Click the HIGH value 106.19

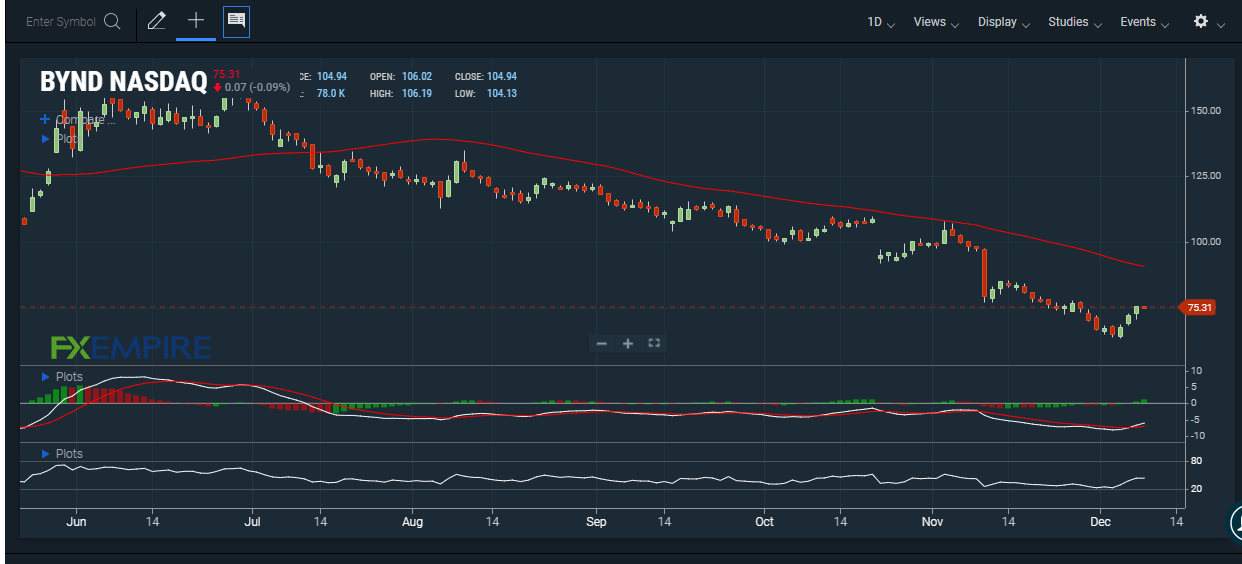coord(416,93)
